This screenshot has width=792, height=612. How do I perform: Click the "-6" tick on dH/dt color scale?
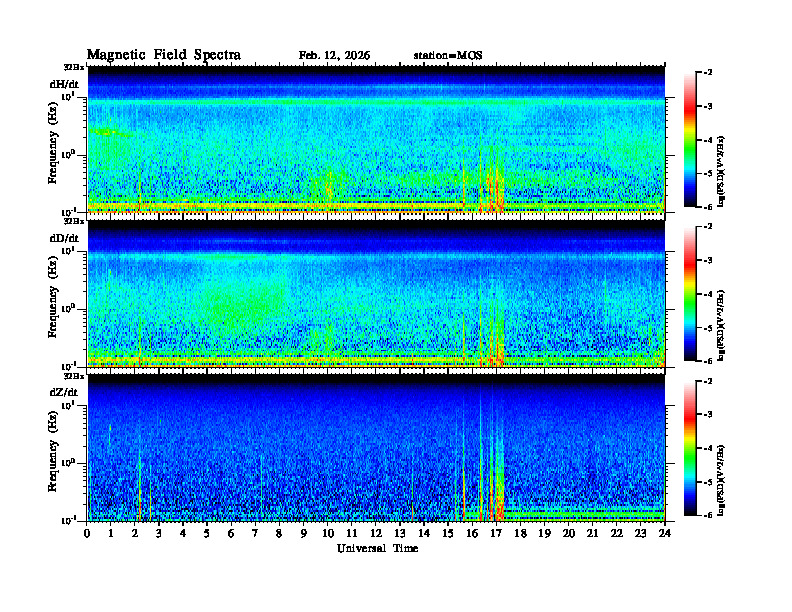707,207
